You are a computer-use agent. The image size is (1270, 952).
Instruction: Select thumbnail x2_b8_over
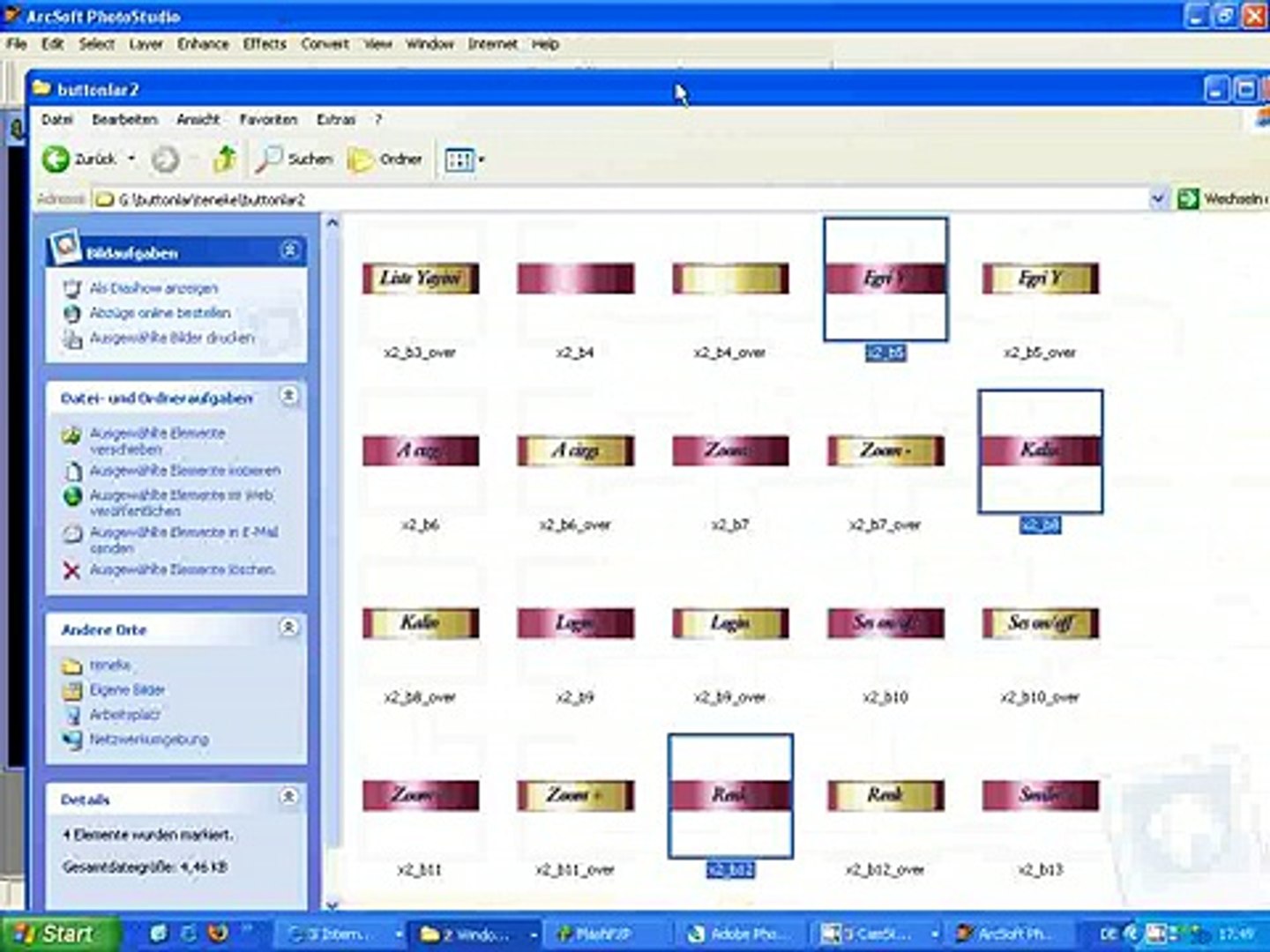click(421, 623)
